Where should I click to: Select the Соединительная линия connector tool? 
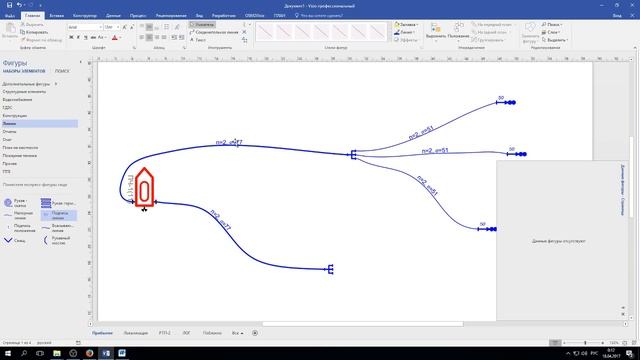click(x=214, y=32)
